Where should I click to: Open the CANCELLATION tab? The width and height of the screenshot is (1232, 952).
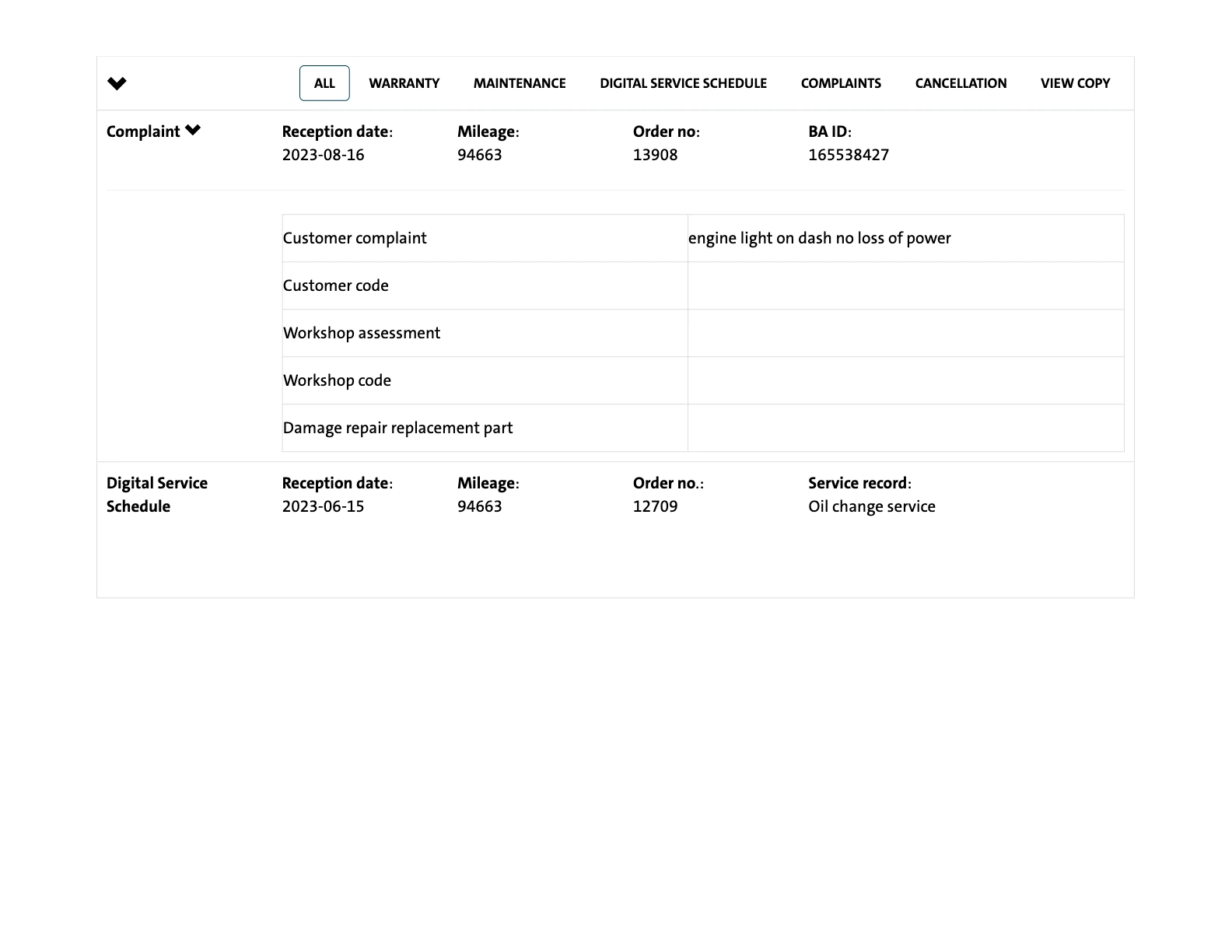pyautogui.click(x=961, y=83)
